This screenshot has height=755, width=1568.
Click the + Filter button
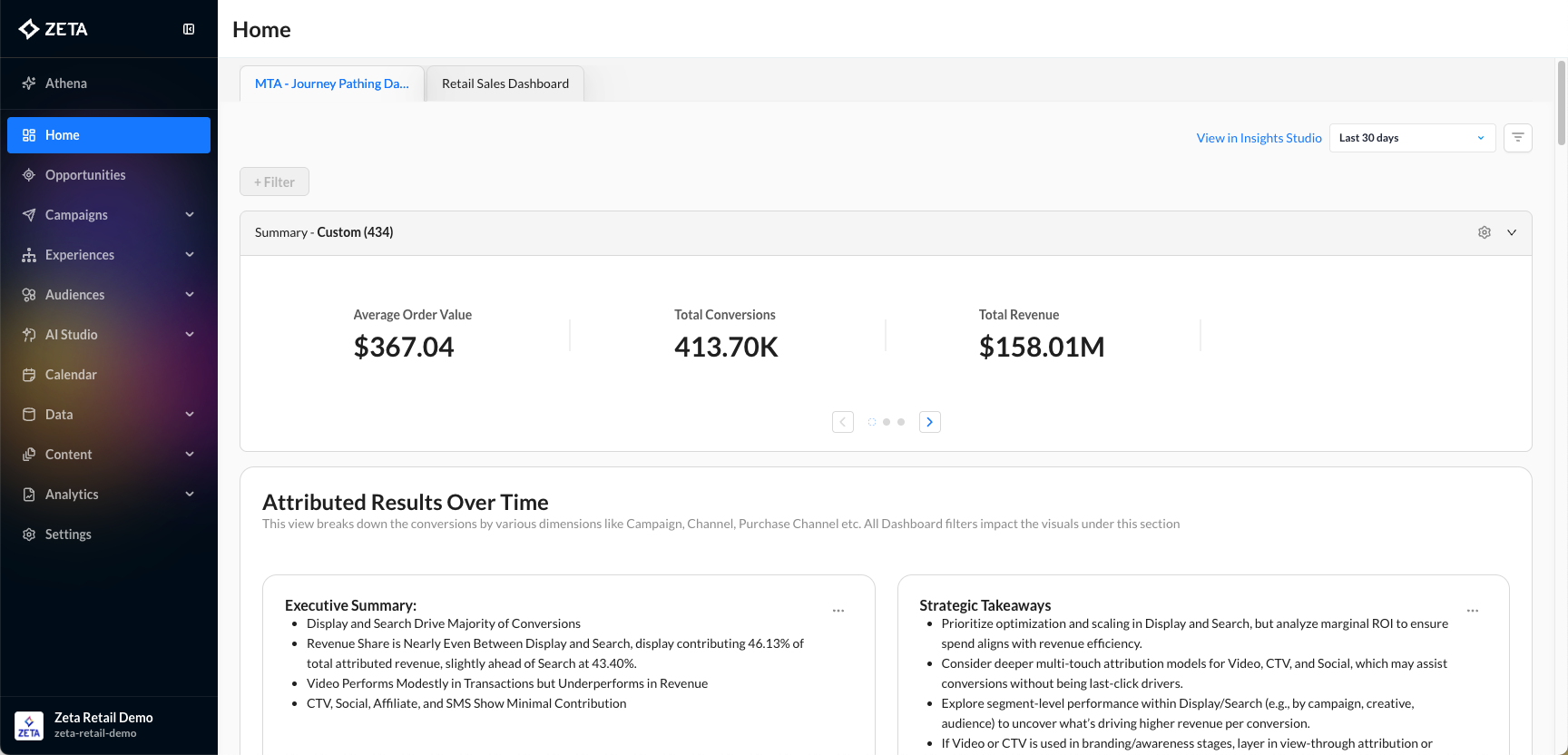pos(274,181)
